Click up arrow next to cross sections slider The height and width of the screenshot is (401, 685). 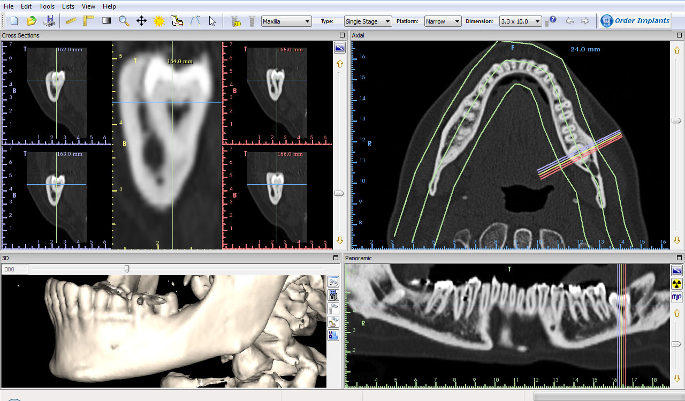point(340,64)
